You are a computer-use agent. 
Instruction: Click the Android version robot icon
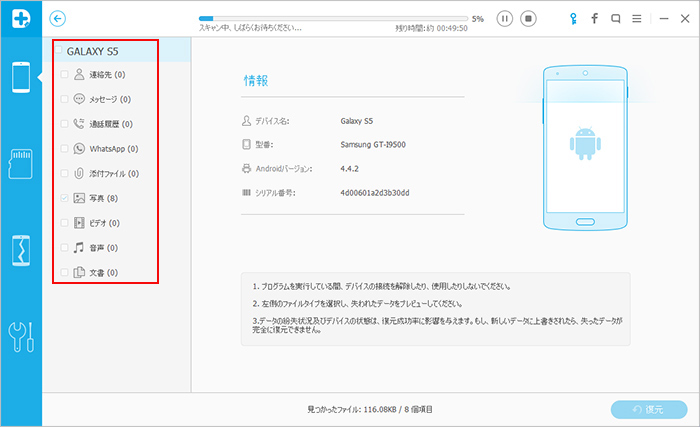click(x=246, y=168)
